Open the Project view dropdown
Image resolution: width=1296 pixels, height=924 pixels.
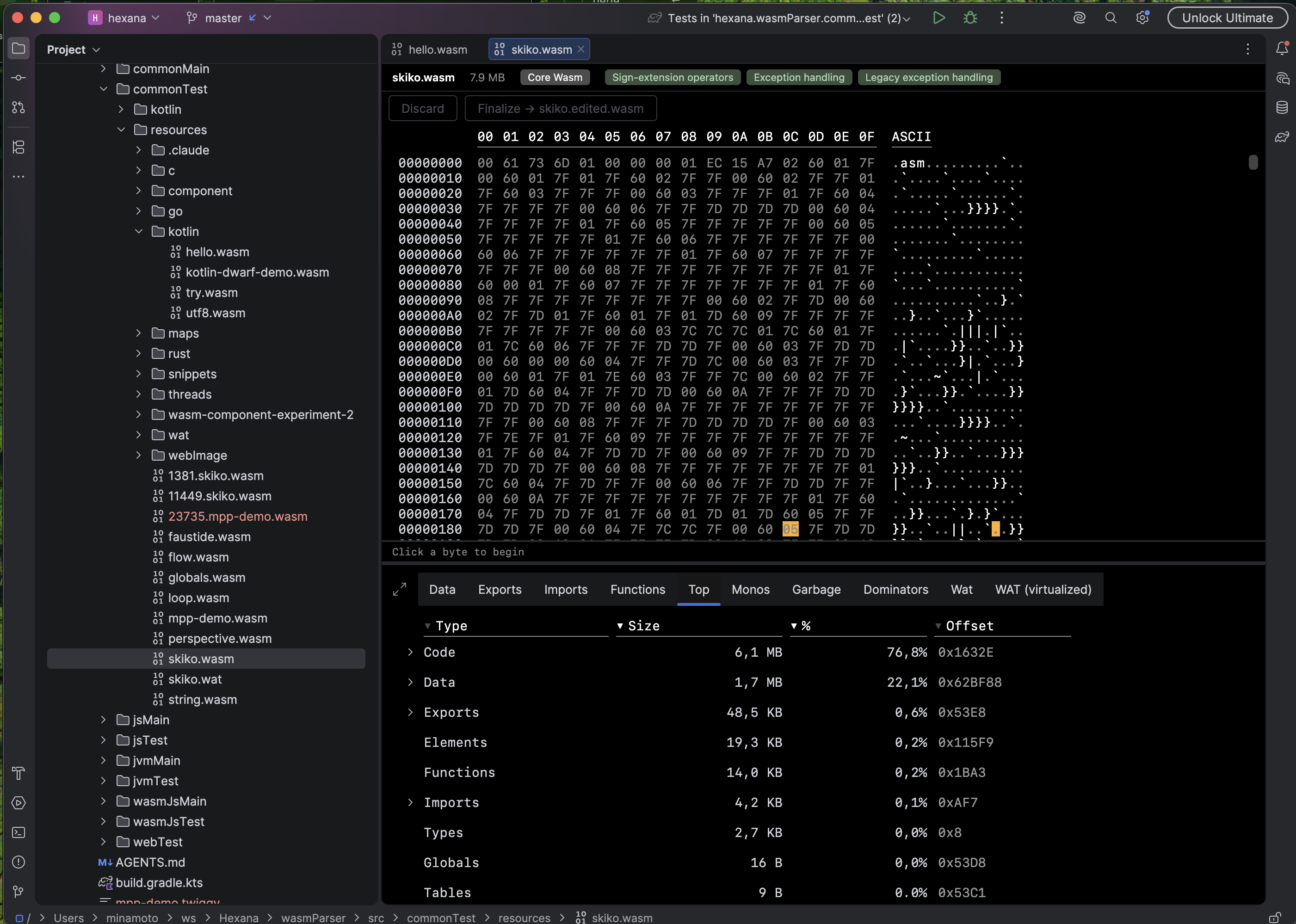point(74,49)
